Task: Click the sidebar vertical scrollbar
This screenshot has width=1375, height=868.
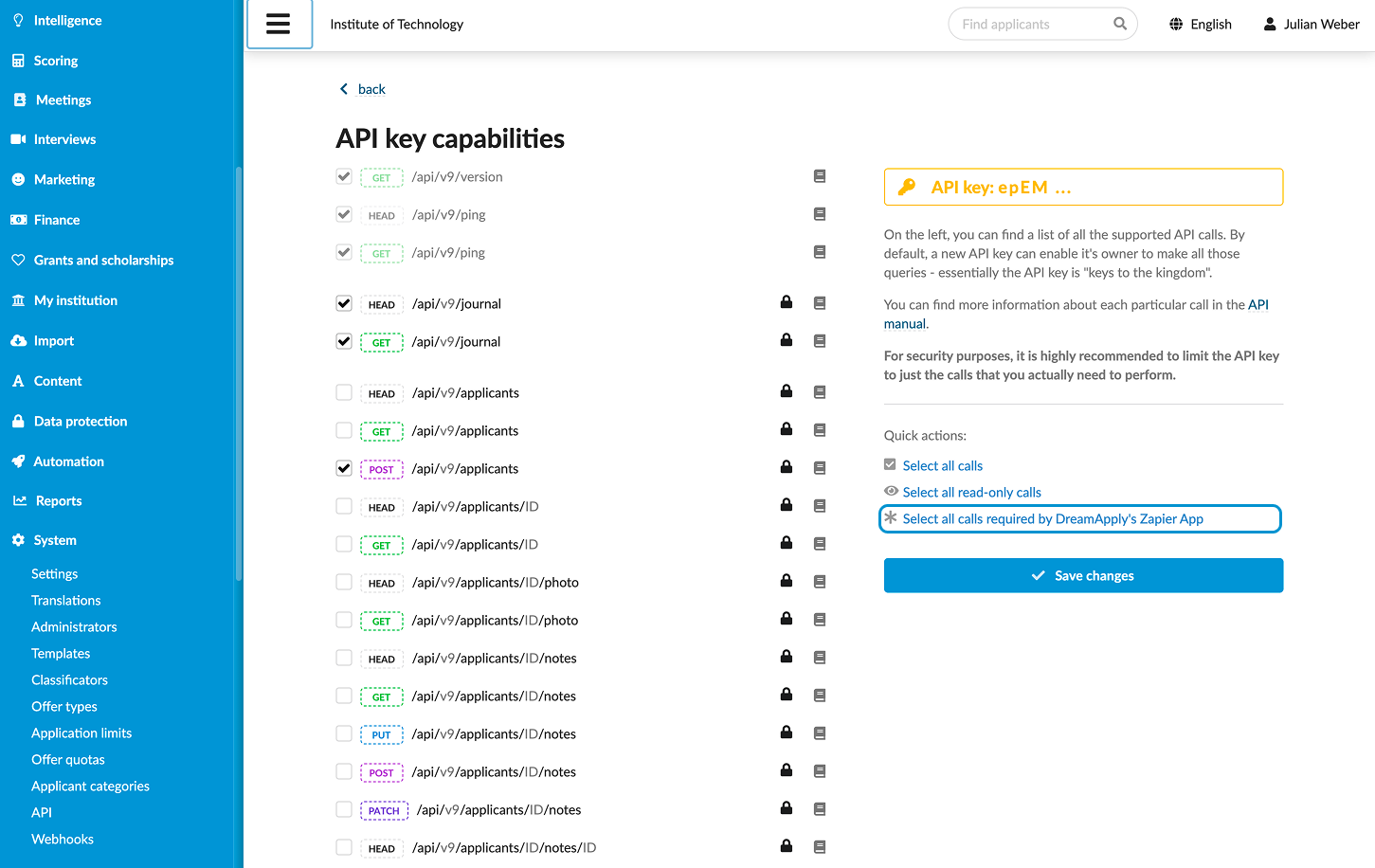Action: (239, 373)
